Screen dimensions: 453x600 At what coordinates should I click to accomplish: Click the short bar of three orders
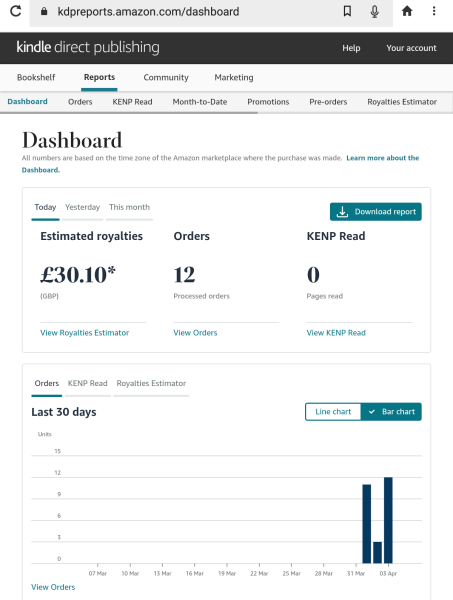click(377, 552)
